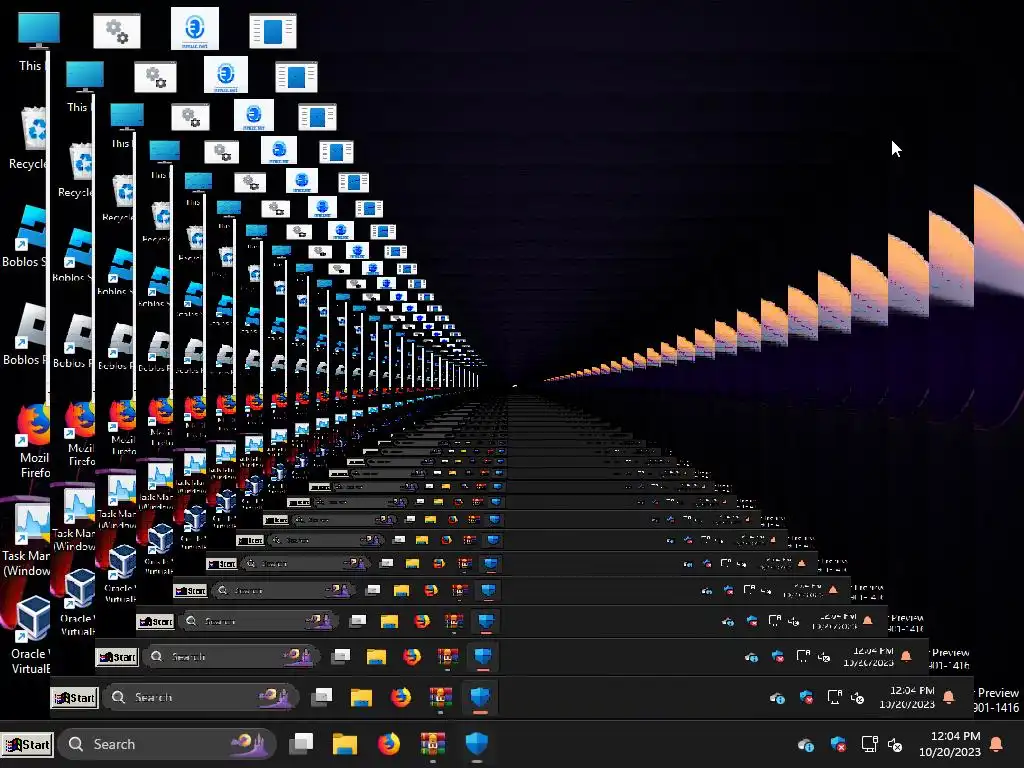Screen dimensions: 1024x768
Task: Open the outermost Boblos S shortcut on the desktop
Action: [31, 227]
